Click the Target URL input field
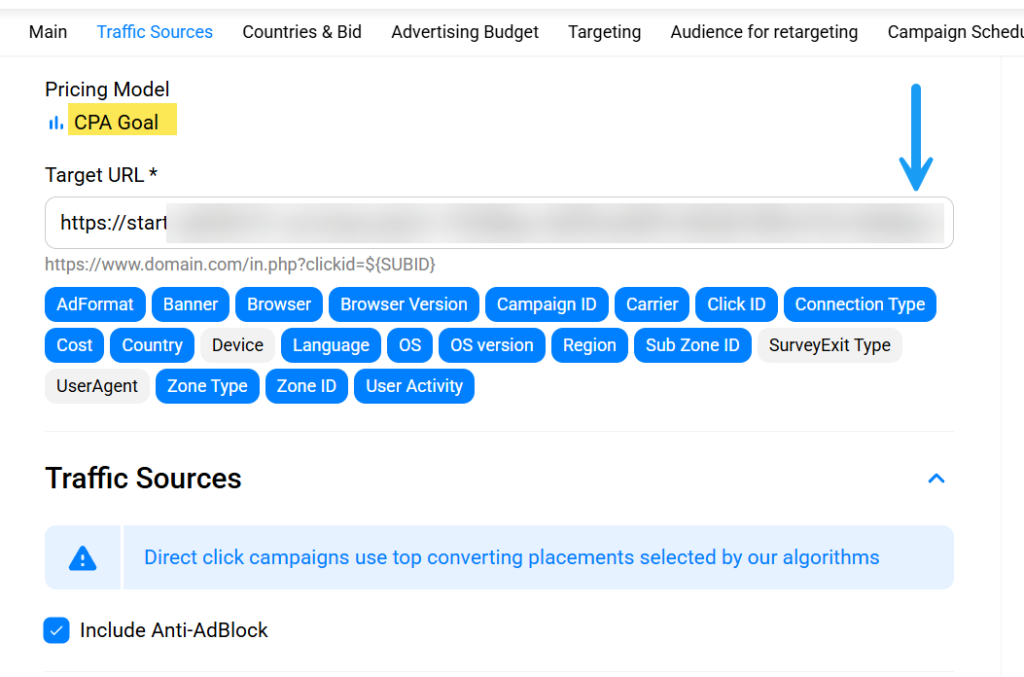 pyautogui.click(x=499, y=222)
